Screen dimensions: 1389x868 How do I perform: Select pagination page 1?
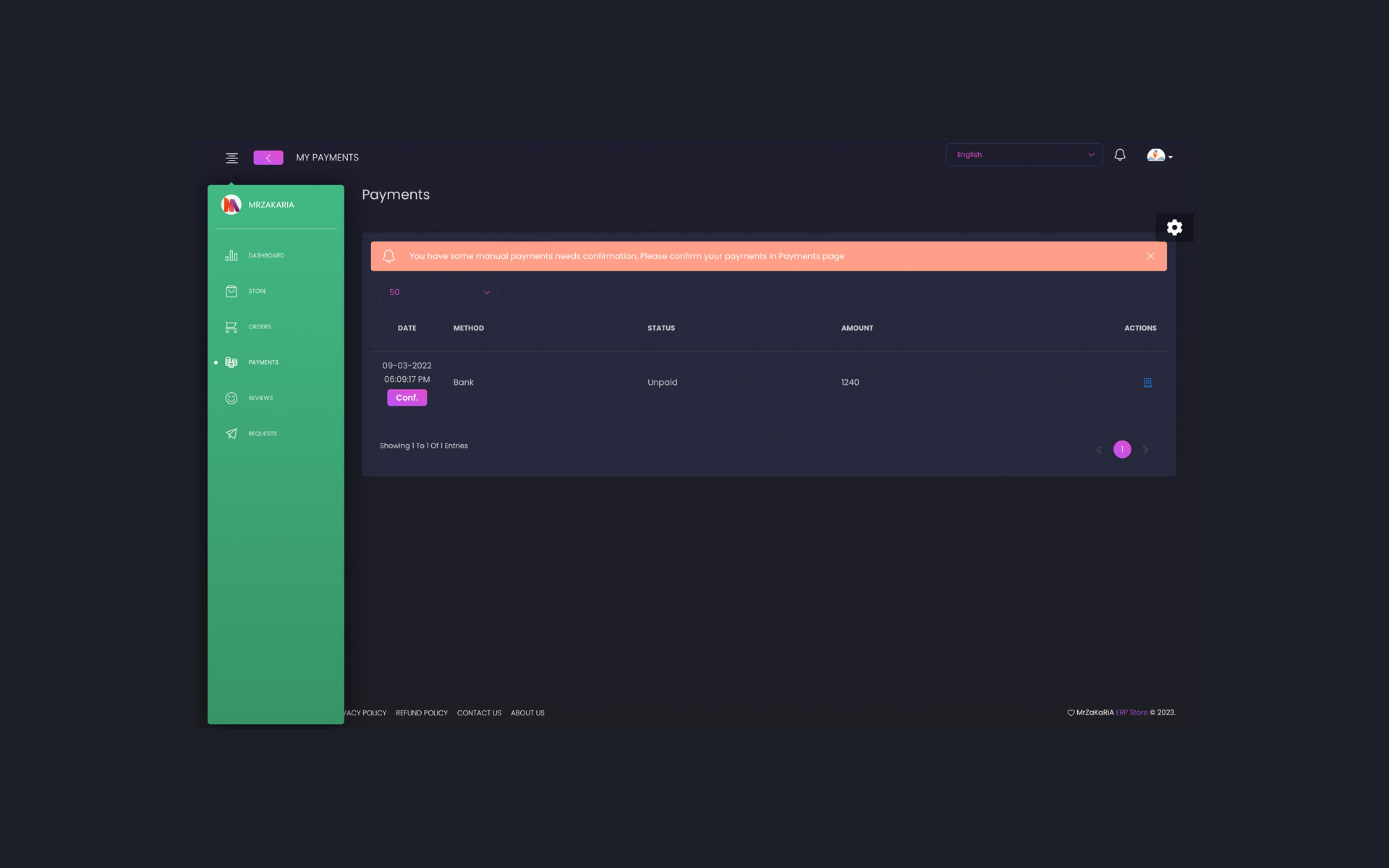1122,449
